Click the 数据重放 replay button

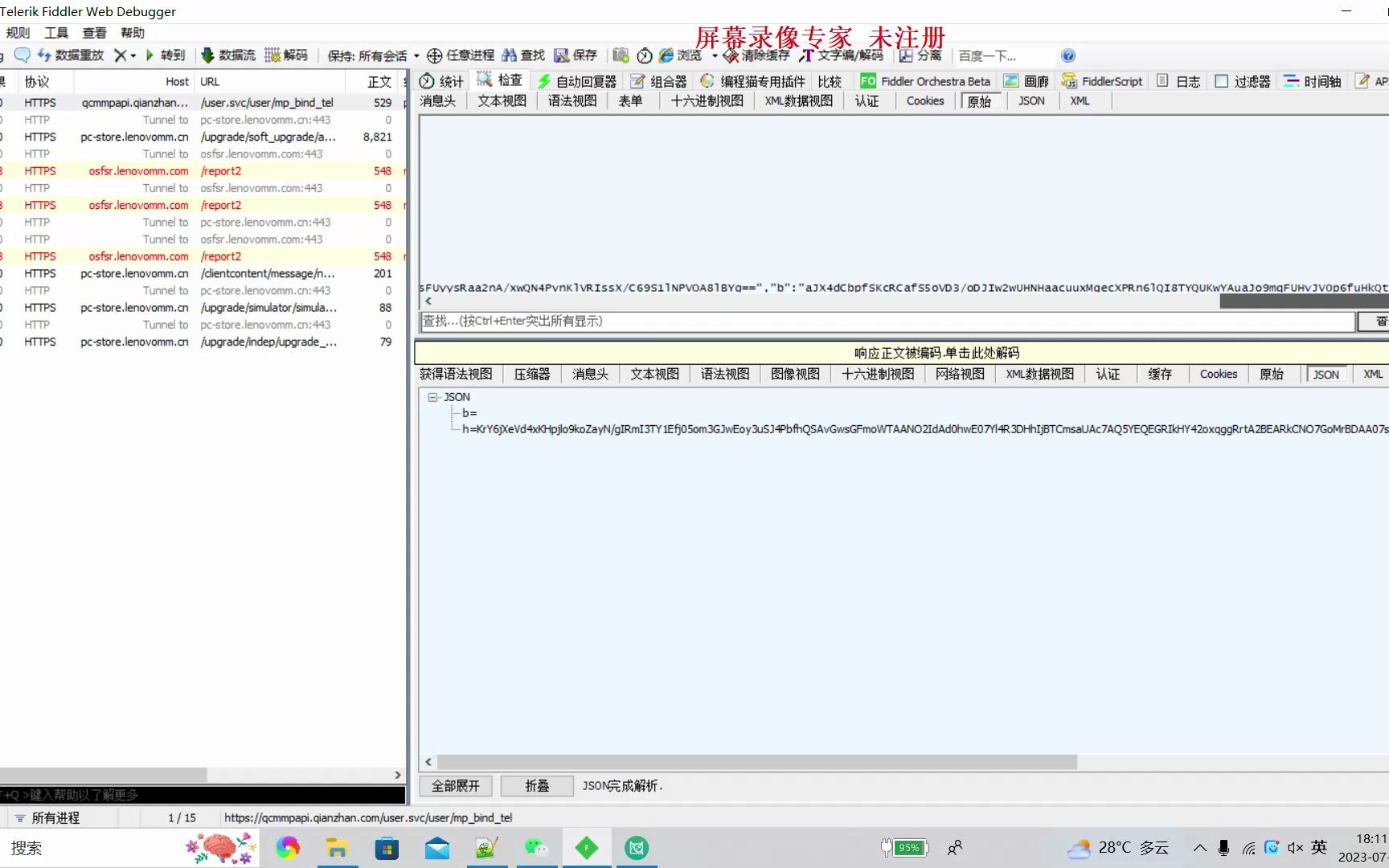click(71, 55)
